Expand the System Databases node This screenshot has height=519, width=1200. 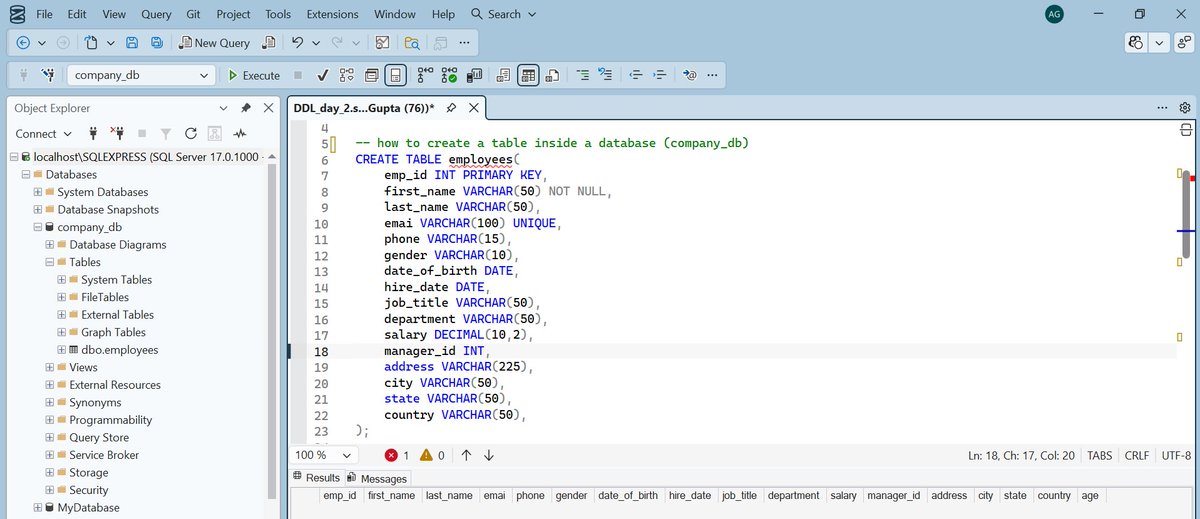point(37,192)
